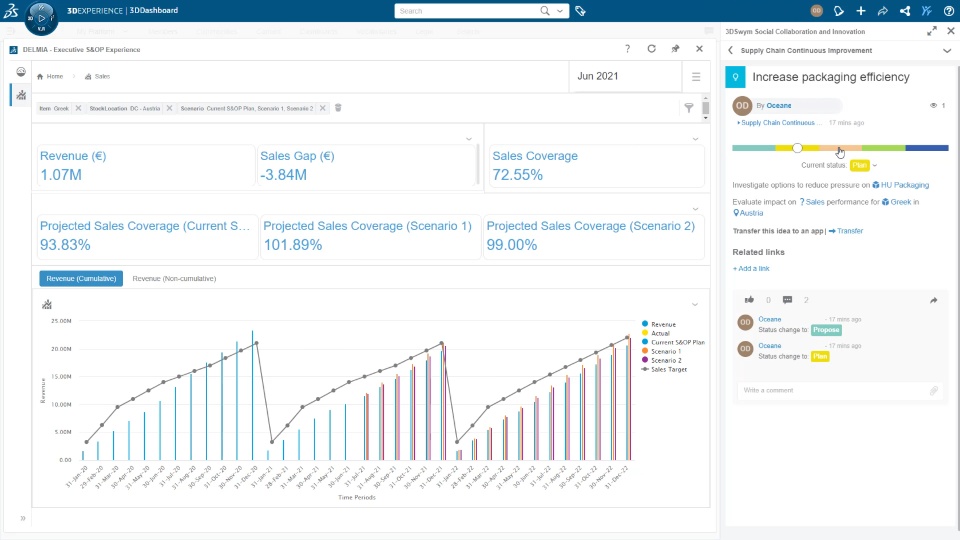This screenshot has width=960, height=540.
Task: Click the plus add icon in top bar
Action: pyautogui.click(x=861, y=10)
